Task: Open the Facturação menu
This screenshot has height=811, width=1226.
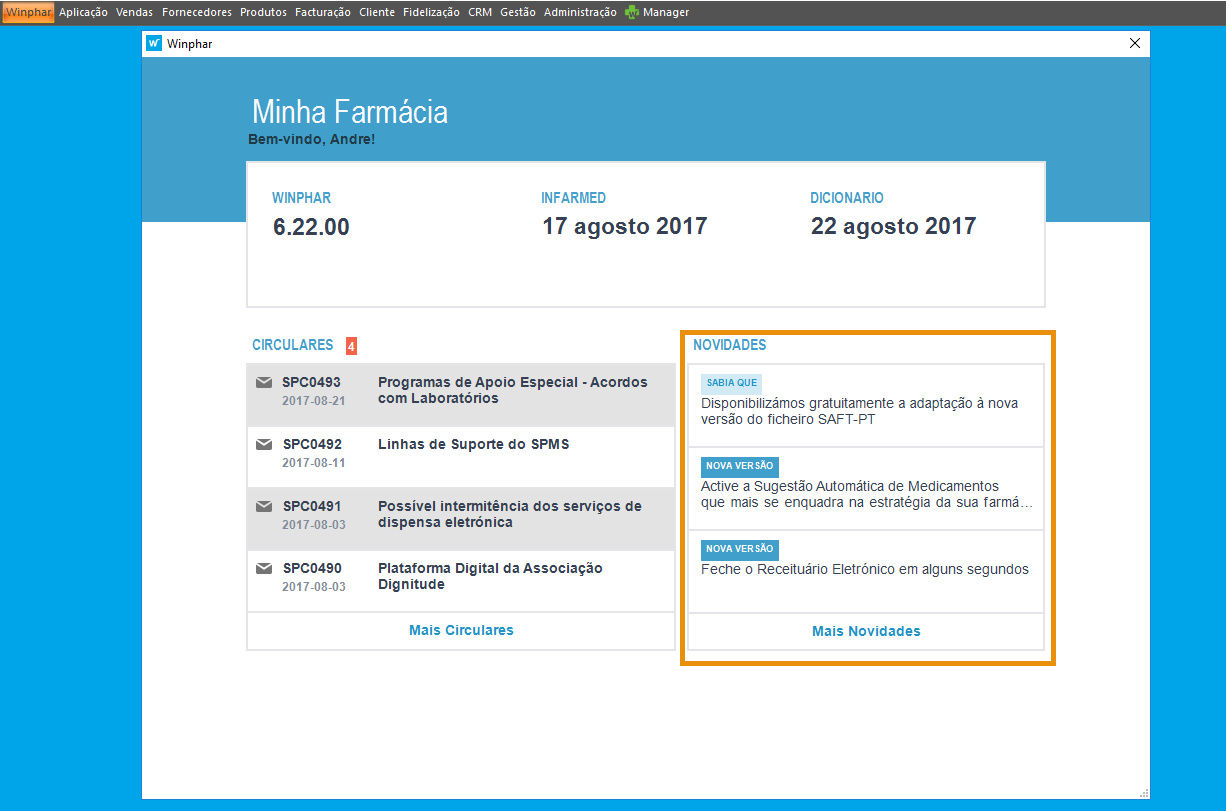Action: coord(323,12)
